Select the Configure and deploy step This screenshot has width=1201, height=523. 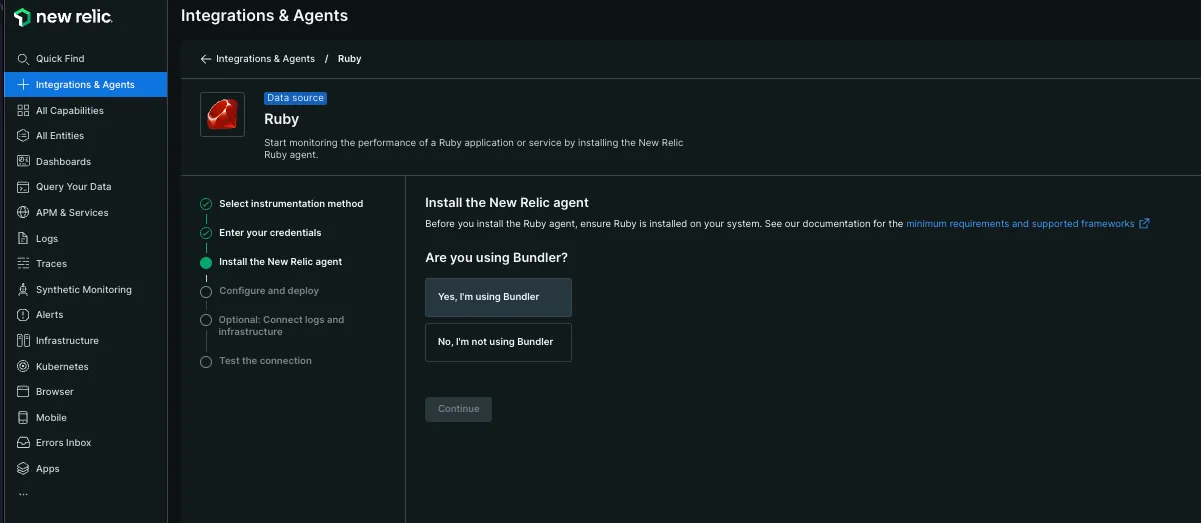269,291
